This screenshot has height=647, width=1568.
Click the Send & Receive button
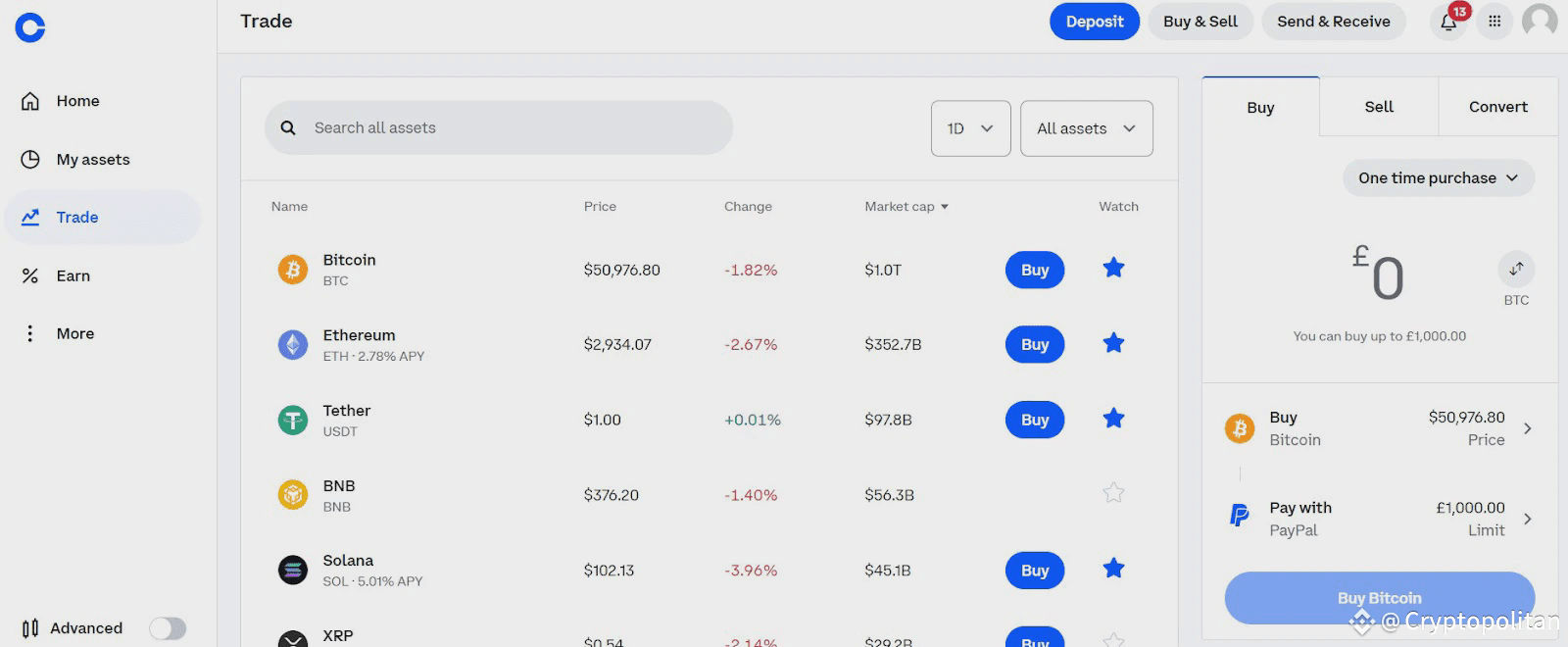[1333, 22]
